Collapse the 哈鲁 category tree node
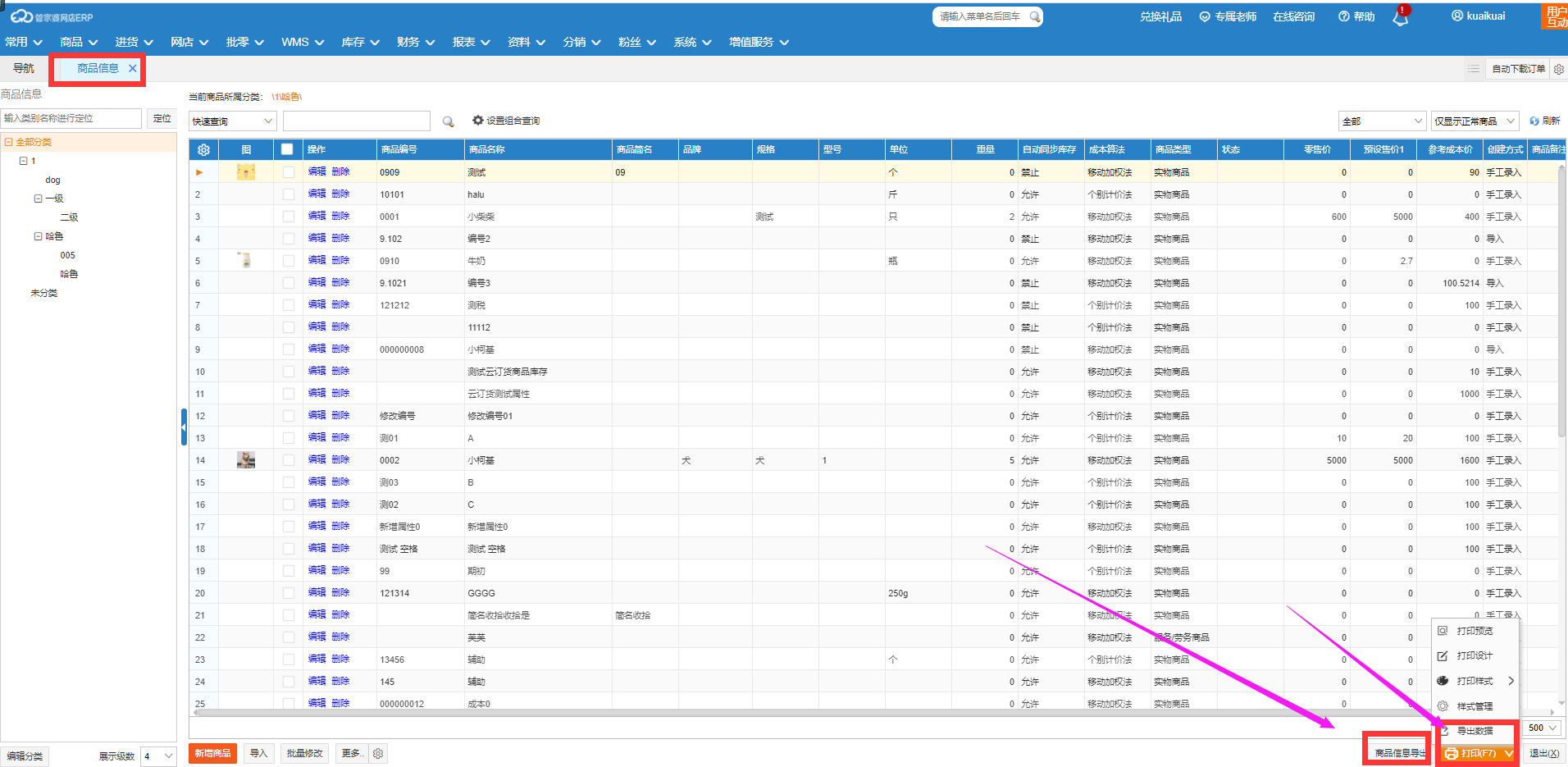 pos(38,236)
